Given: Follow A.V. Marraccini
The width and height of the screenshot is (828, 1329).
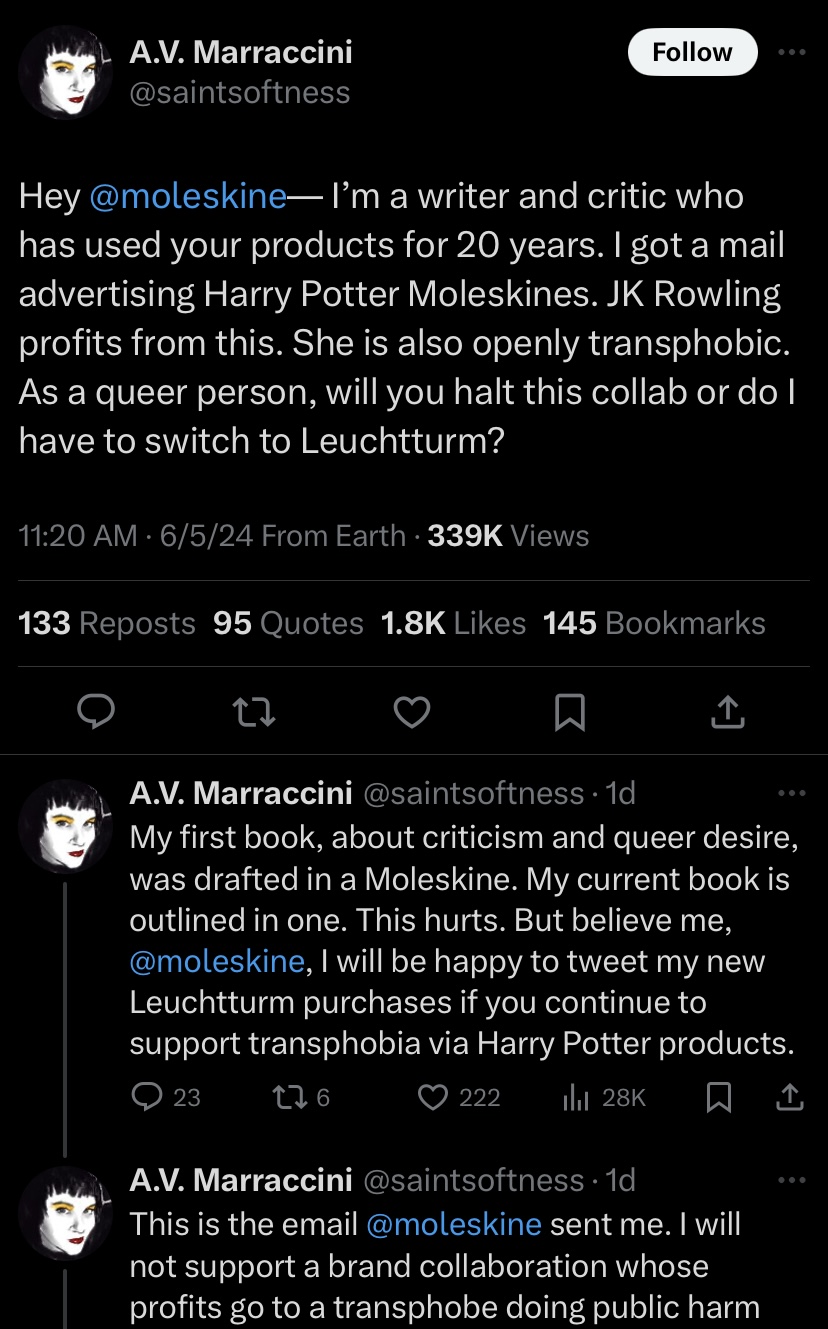Looking at the screenshot, I should [692, 52].
